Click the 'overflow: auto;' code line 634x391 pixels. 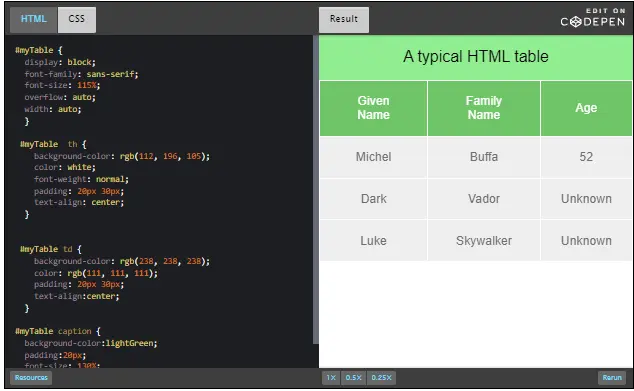[60, 97]
